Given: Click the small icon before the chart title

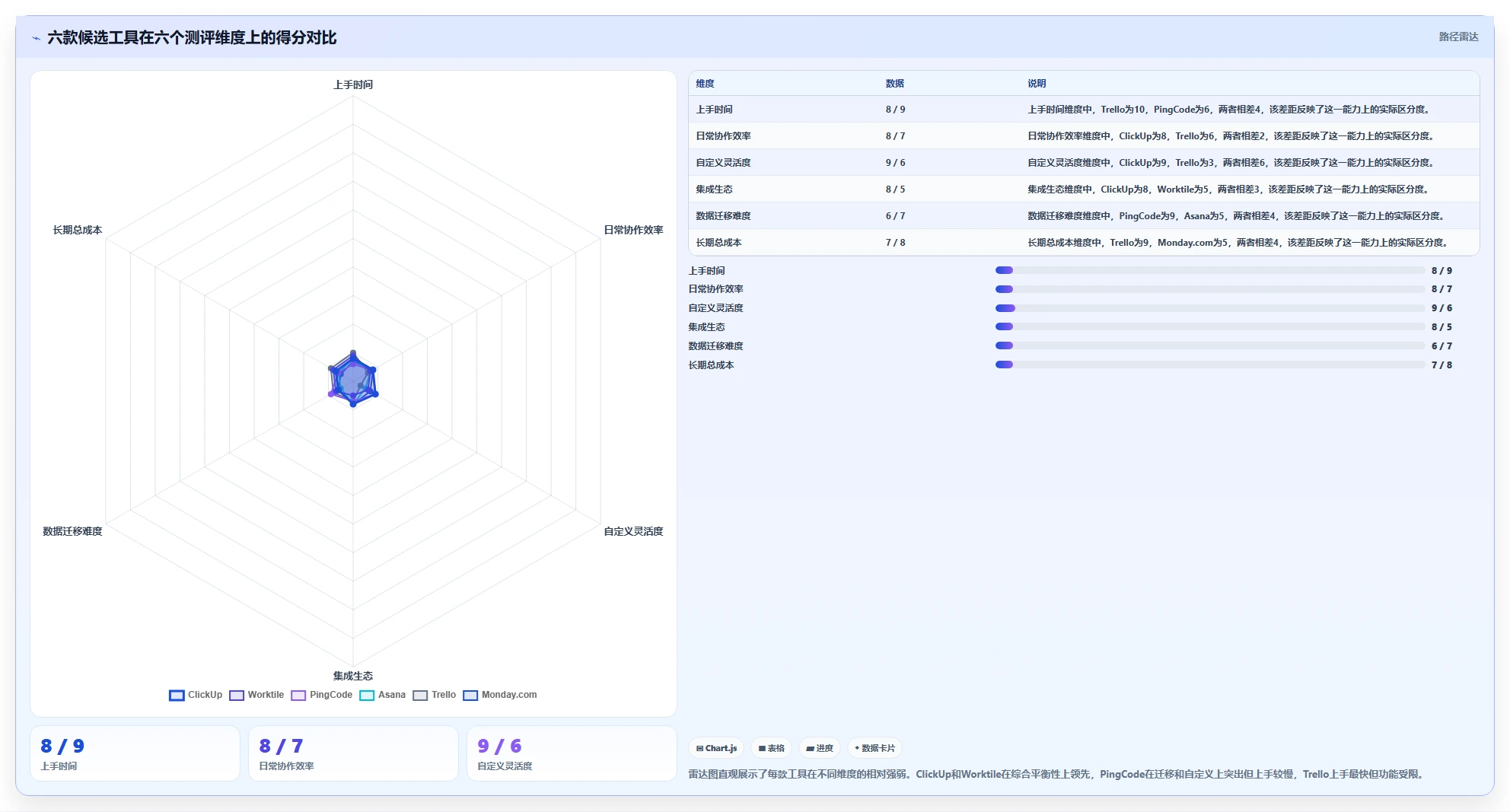Looking at the screenshot, I should [x=36, y=38].
